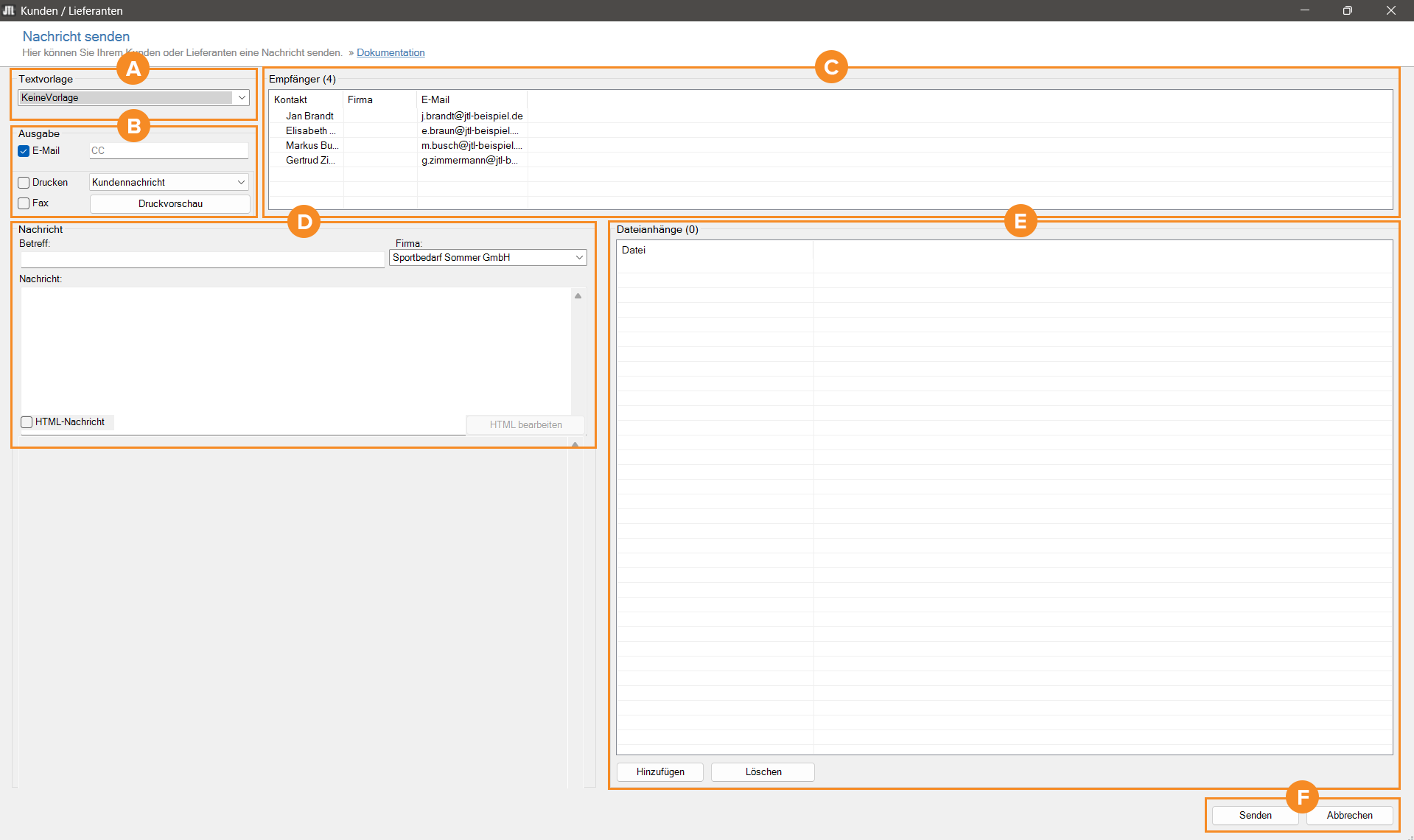Toggle the HTML-Nachricht checkbox
The height and width of the screenshot is (840, 1414).
point(27,422)
